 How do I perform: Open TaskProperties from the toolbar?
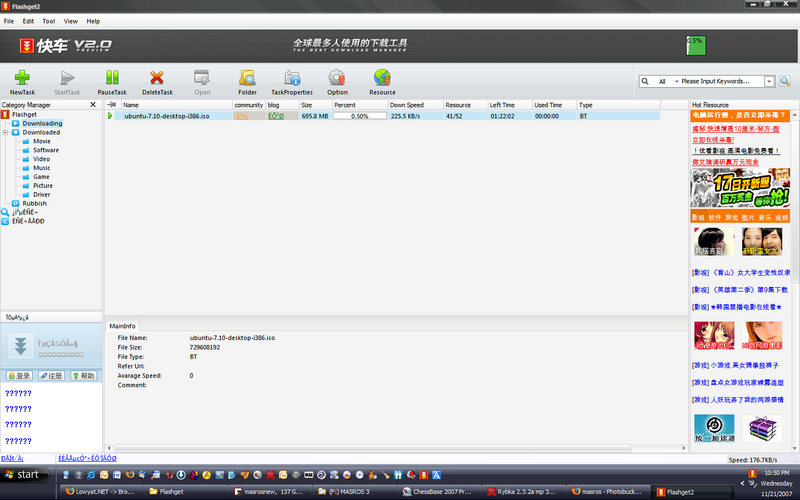pyautogui.click(x=292, y=77)
